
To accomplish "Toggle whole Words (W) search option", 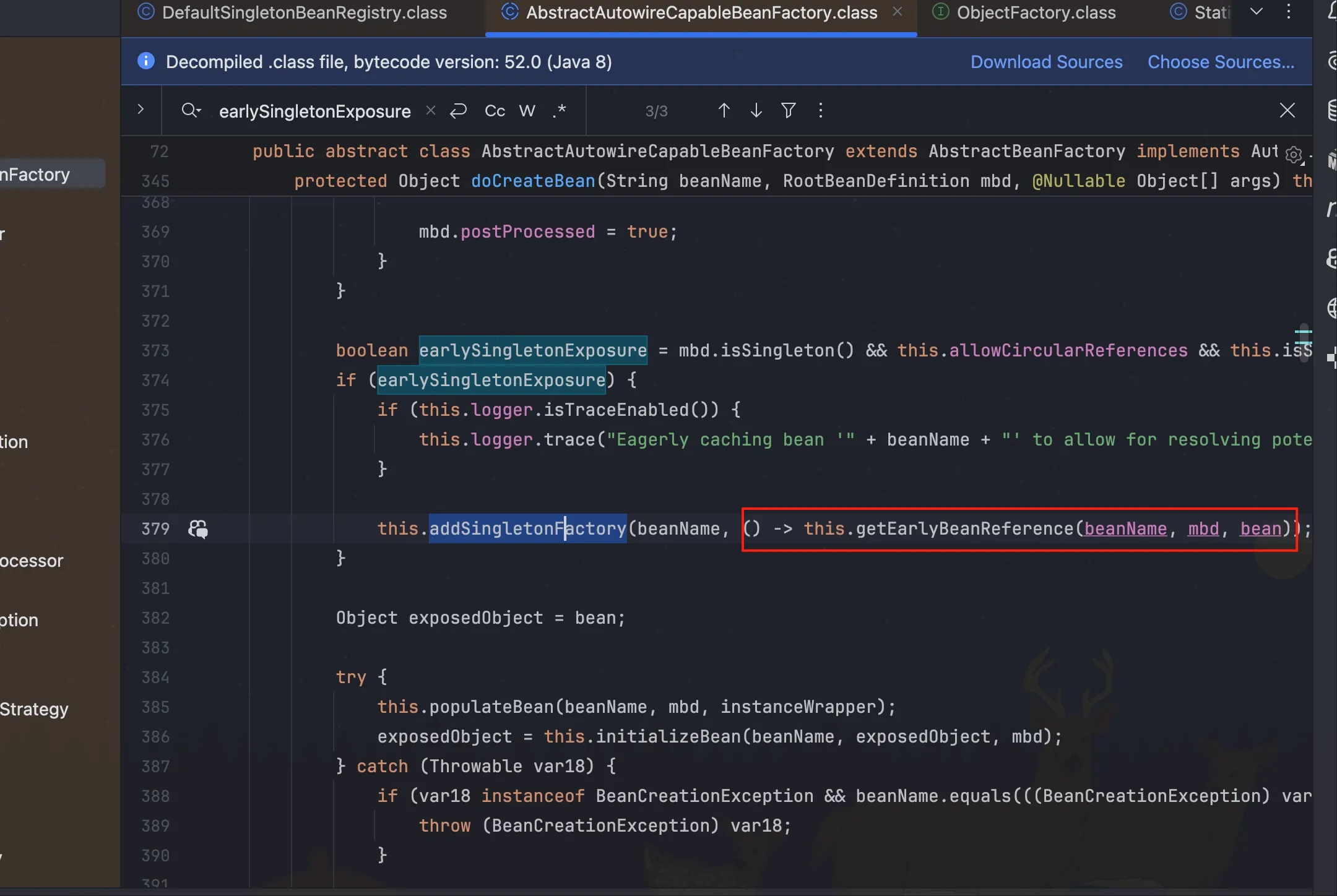I will (527, 111).
